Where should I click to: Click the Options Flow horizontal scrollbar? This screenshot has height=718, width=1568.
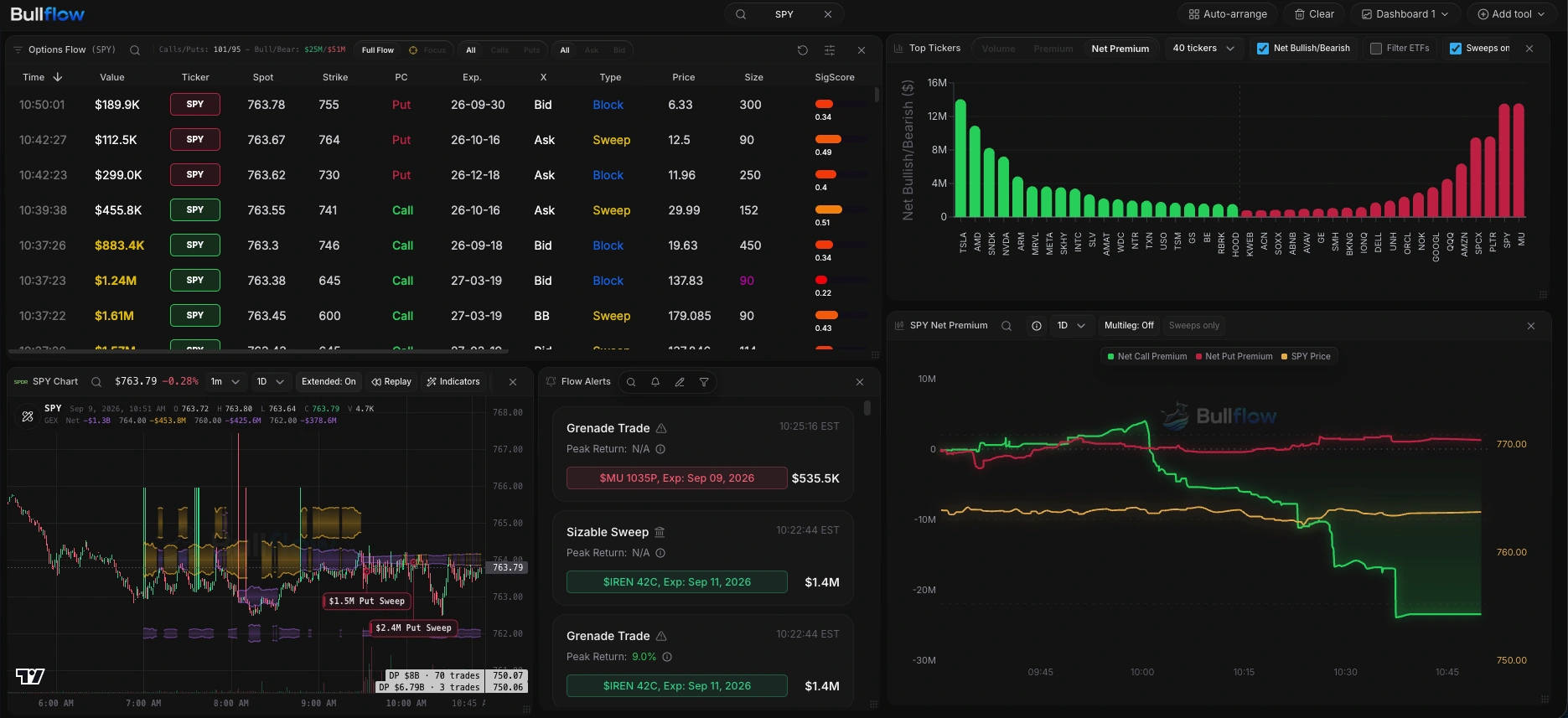coord(258,351)
